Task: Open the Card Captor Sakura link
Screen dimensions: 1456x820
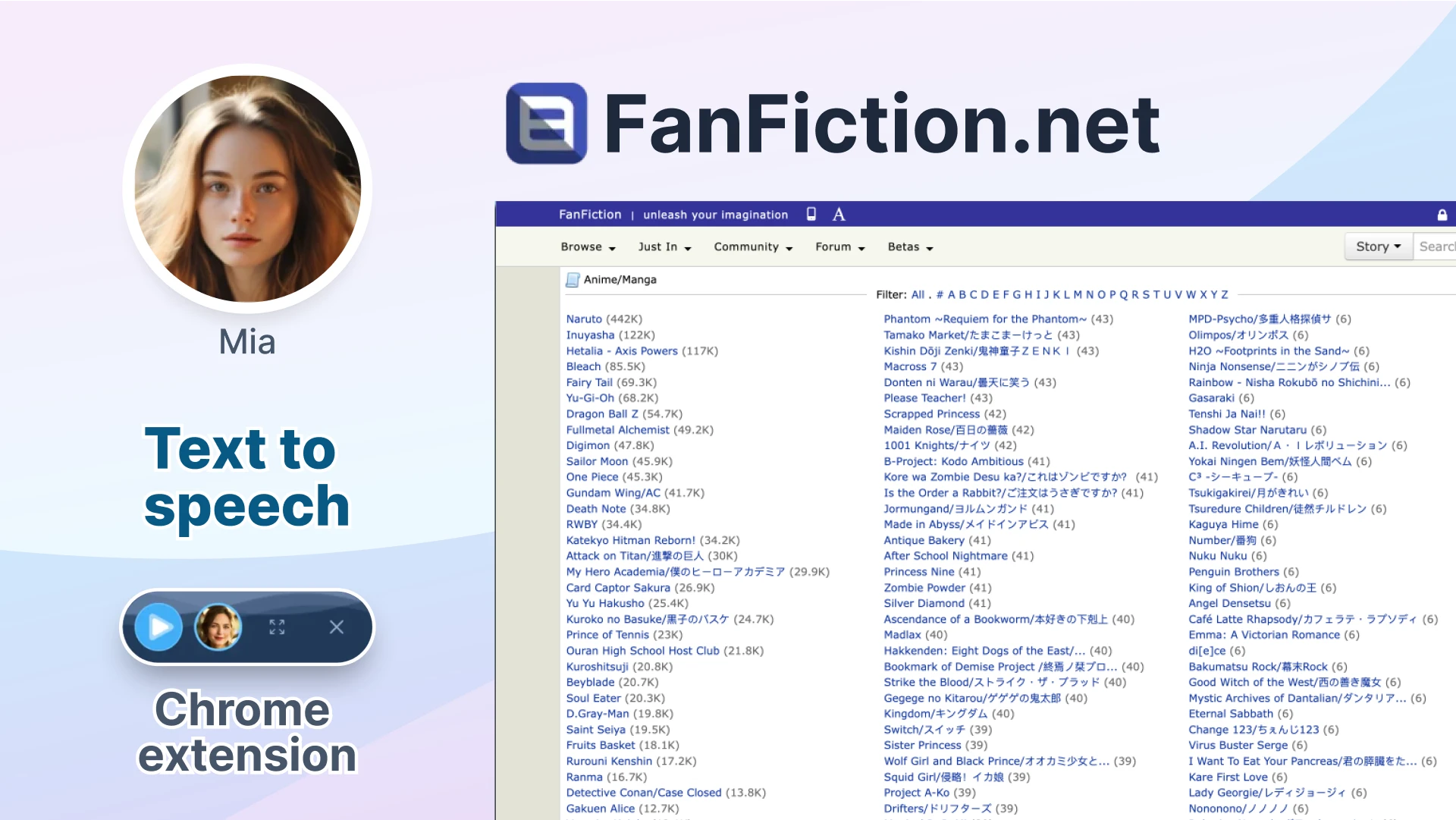Action: click(x=618, y=588)
